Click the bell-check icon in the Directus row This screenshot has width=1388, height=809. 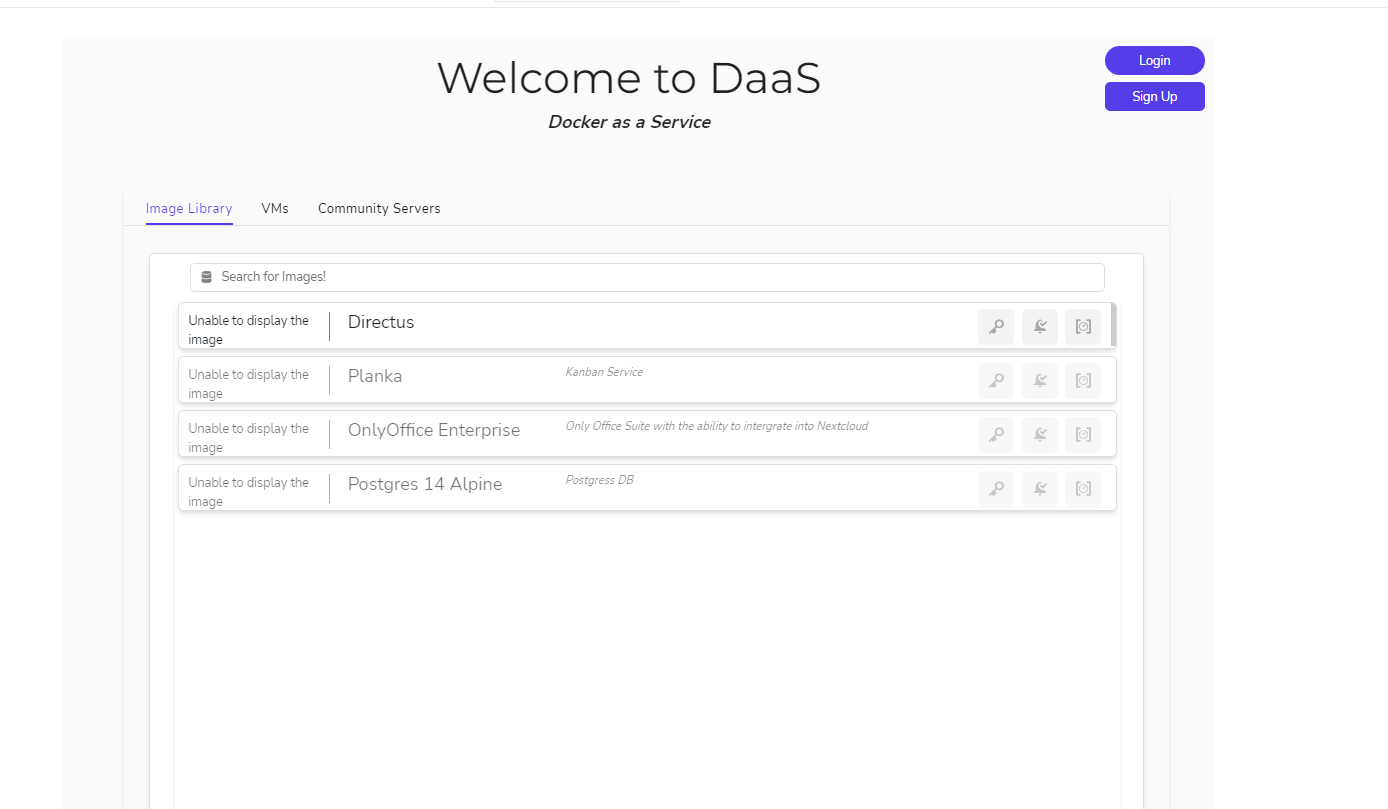[x=1040, y=327]
